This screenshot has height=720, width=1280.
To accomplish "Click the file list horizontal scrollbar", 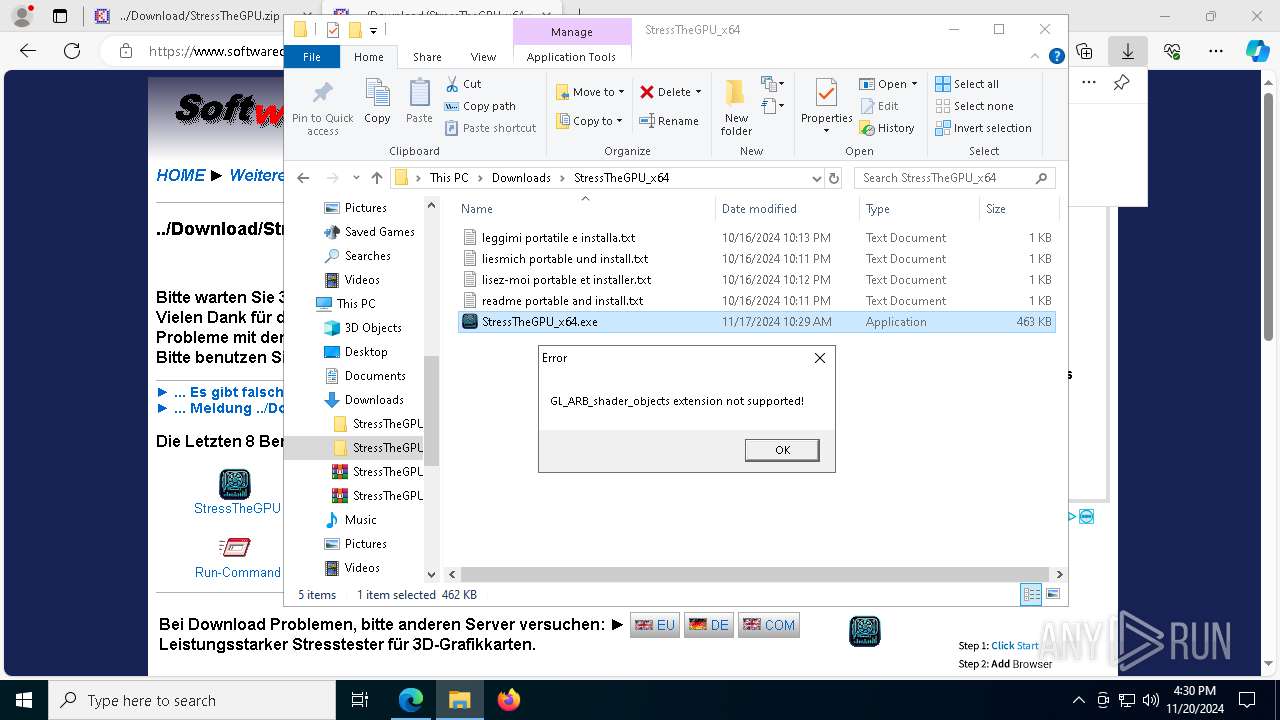I will pos(755,574).
